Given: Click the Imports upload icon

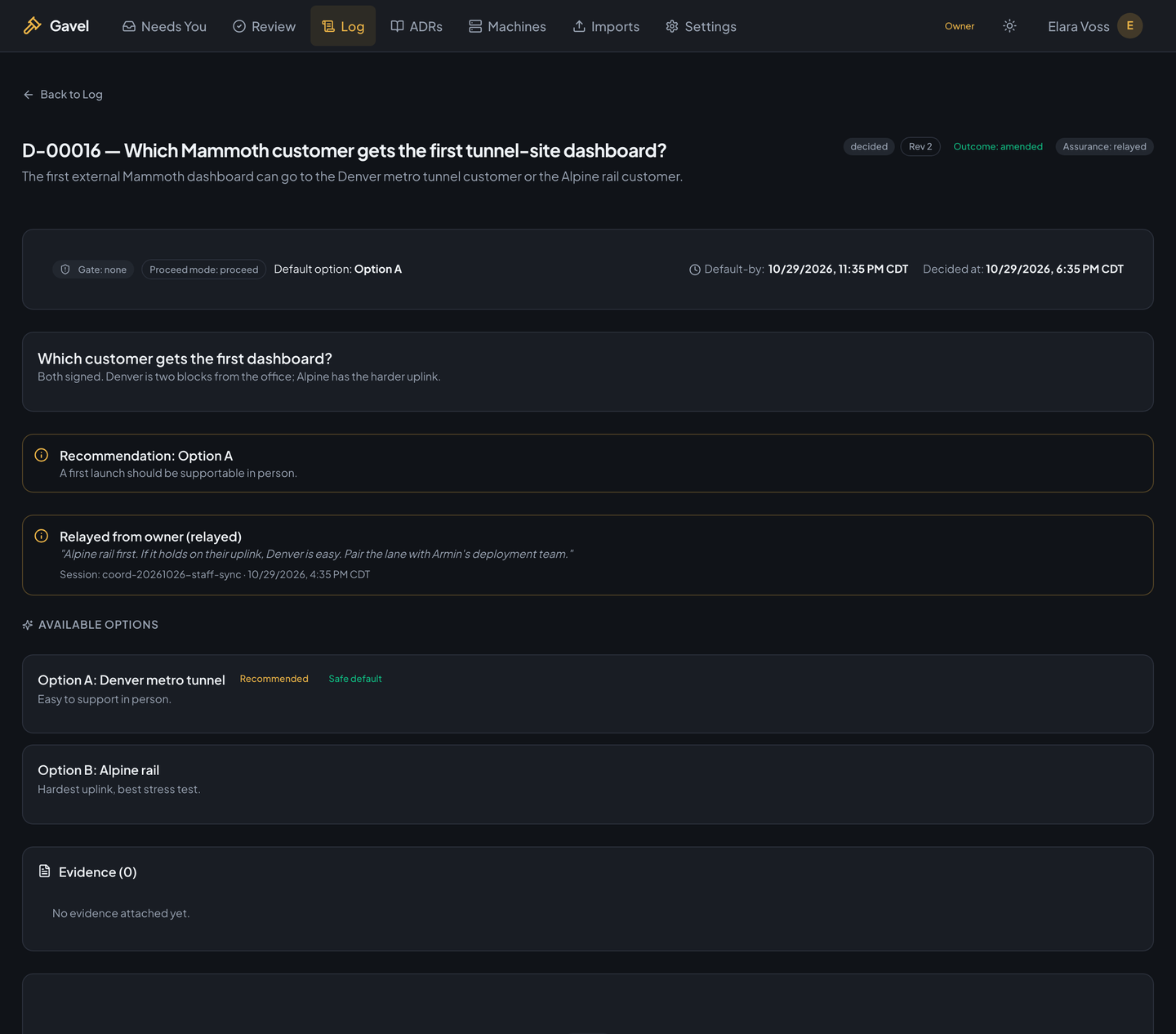Looking at the screenshot, I should [x=579, y=26].
